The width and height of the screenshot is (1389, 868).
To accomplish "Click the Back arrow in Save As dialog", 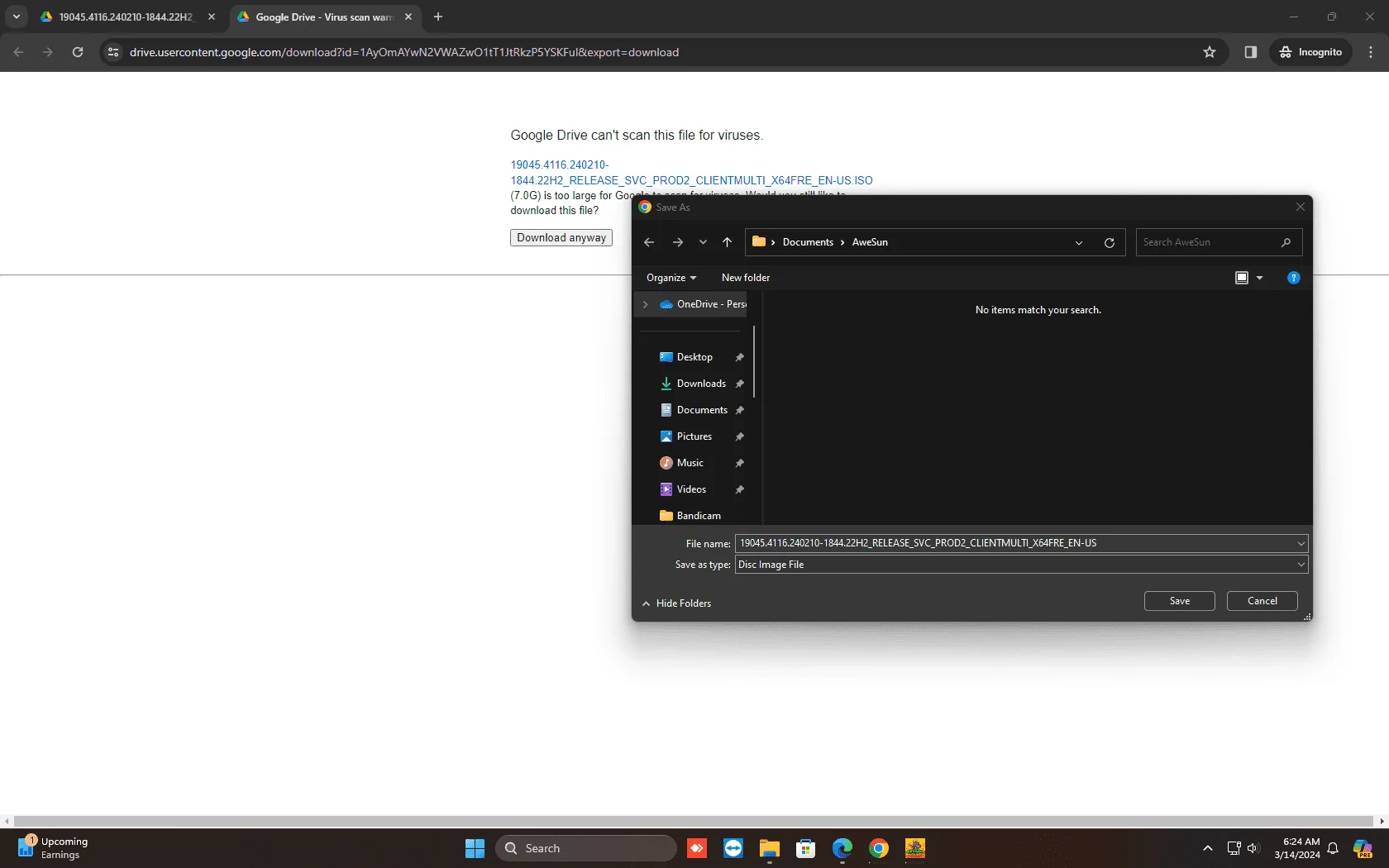I will pos(649,242).
